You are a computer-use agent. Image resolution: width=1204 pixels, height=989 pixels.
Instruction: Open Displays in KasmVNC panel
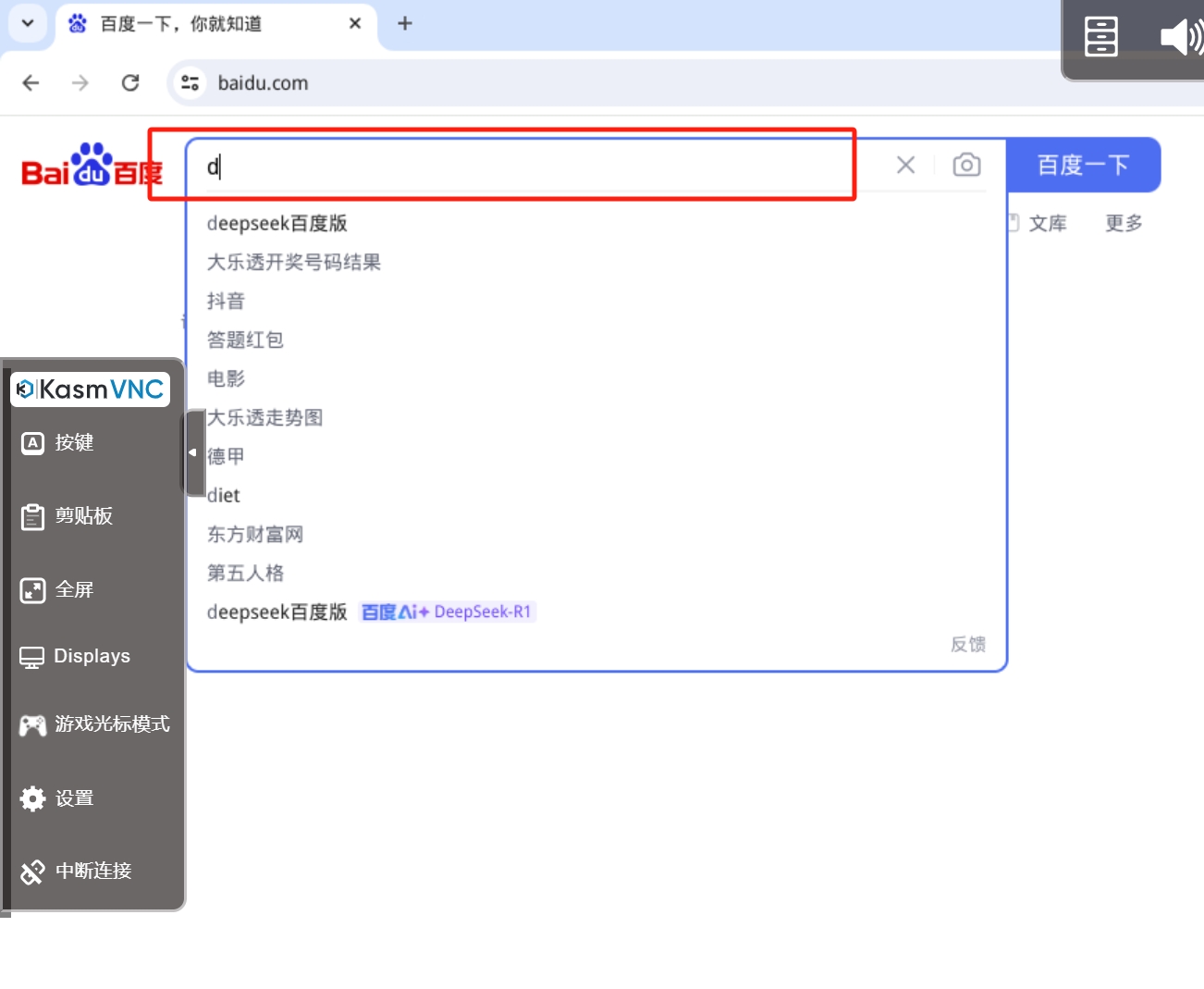pyautogui.click(x=76, y=656)
